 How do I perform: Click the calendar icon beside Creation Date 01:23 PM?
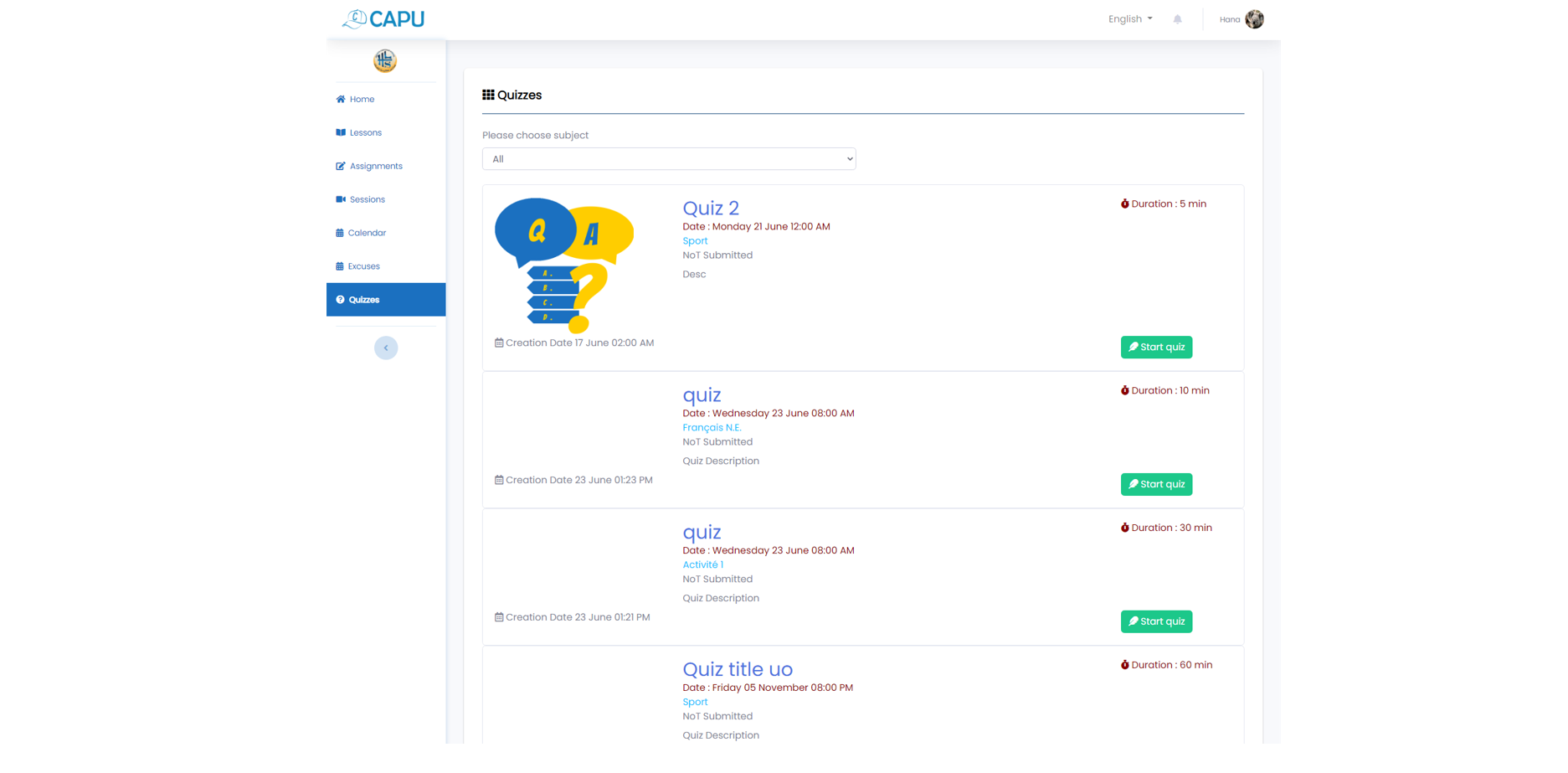point(499,480)
